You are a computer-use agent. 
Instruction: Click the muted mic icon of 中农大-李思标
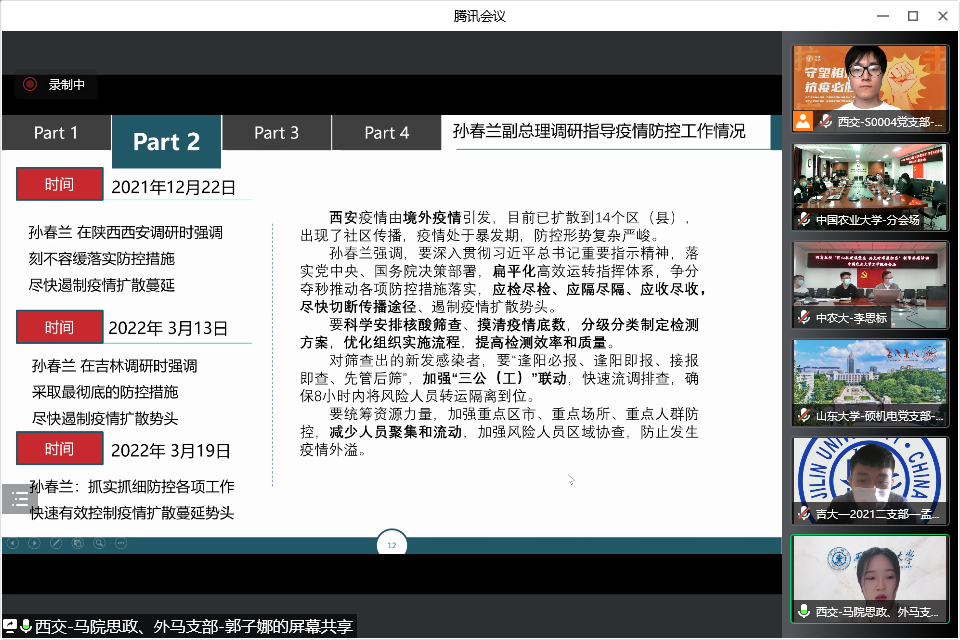(803, 317)
